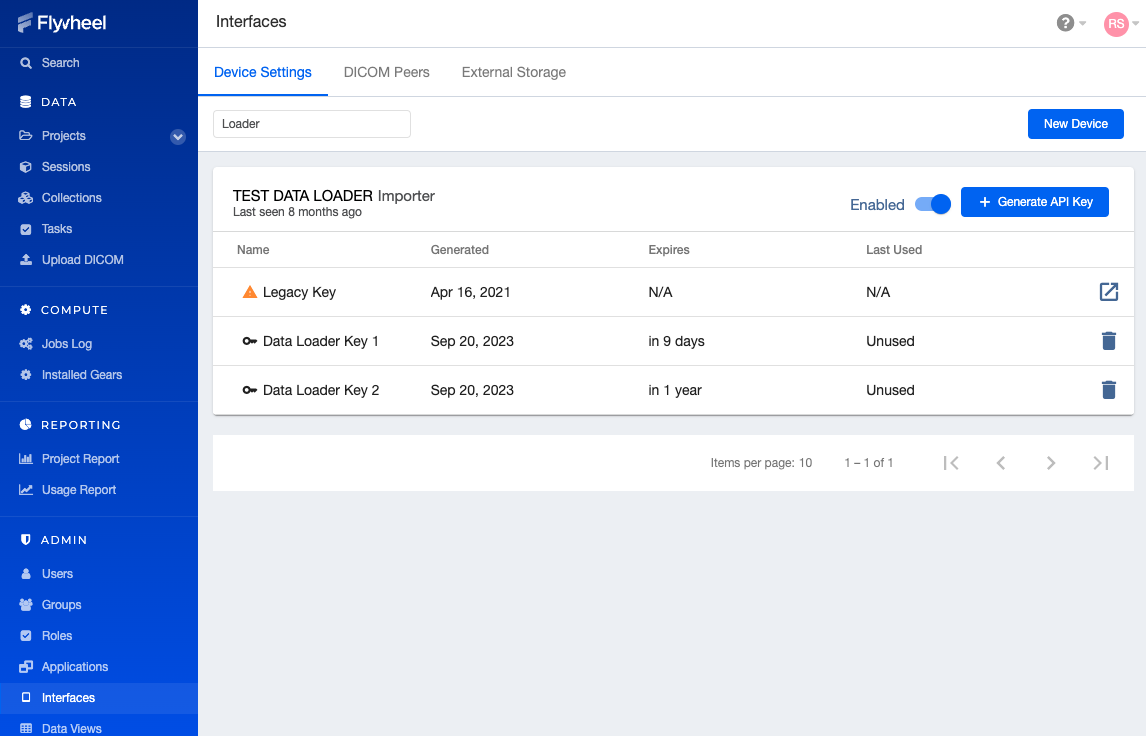Open the Legacy Key external link icon
This screenshot has height=736, width=1146.
1108,292
